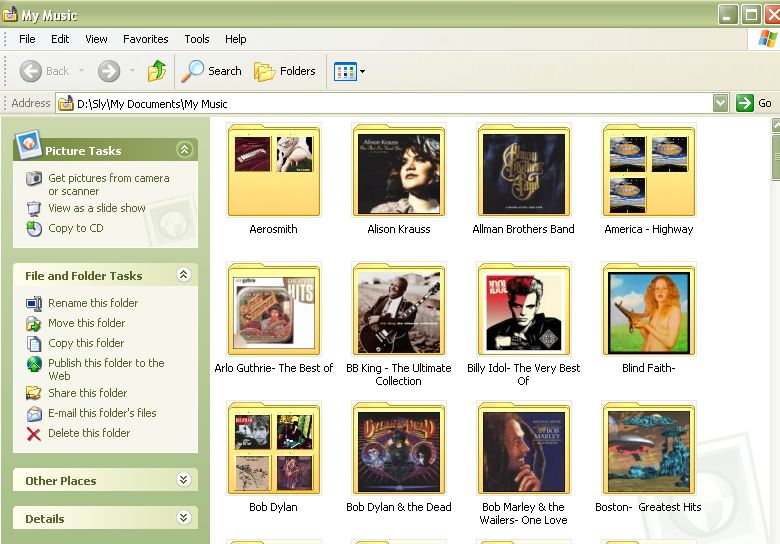The image size is (780, 544).
Task: Choose Move this folder
Action: click(x=87, y=323)
